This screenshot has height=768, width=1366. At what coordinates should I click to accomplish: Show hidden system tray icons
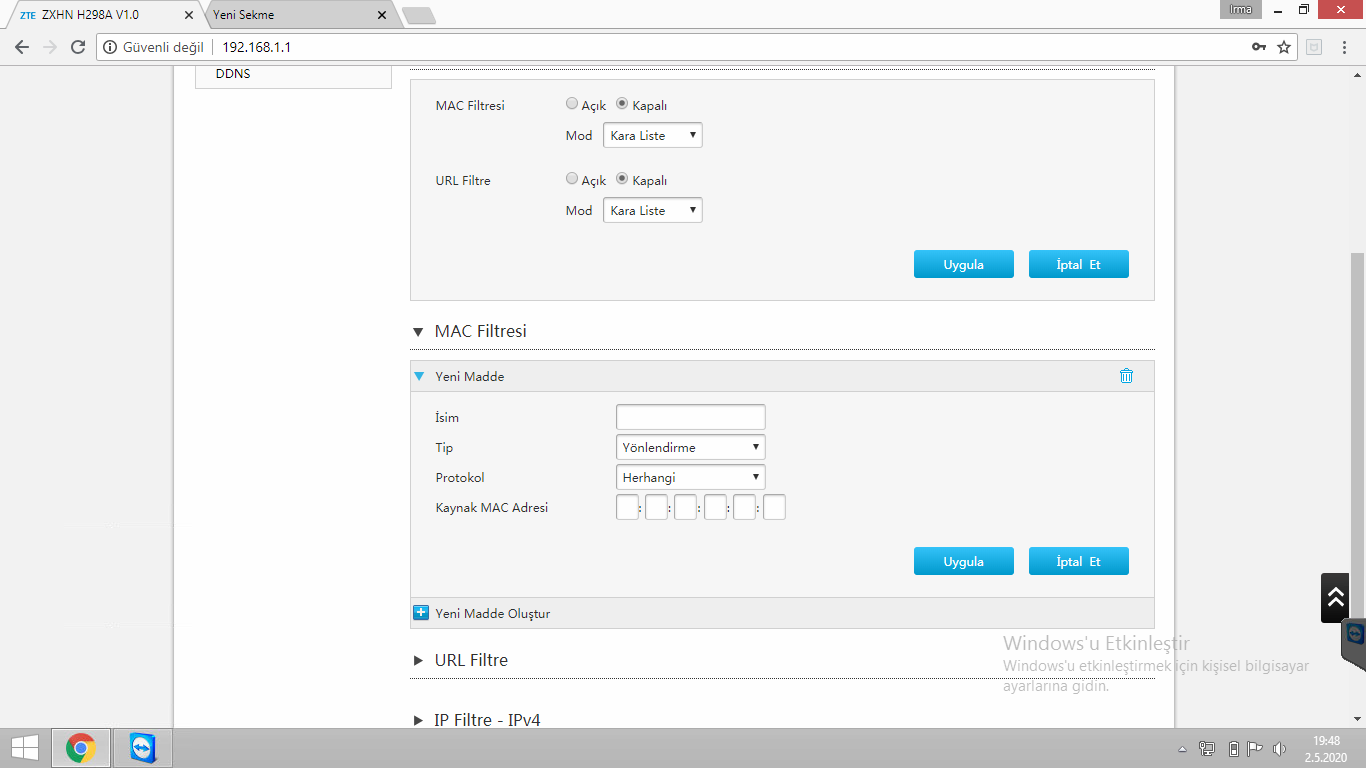(1183, 749)
